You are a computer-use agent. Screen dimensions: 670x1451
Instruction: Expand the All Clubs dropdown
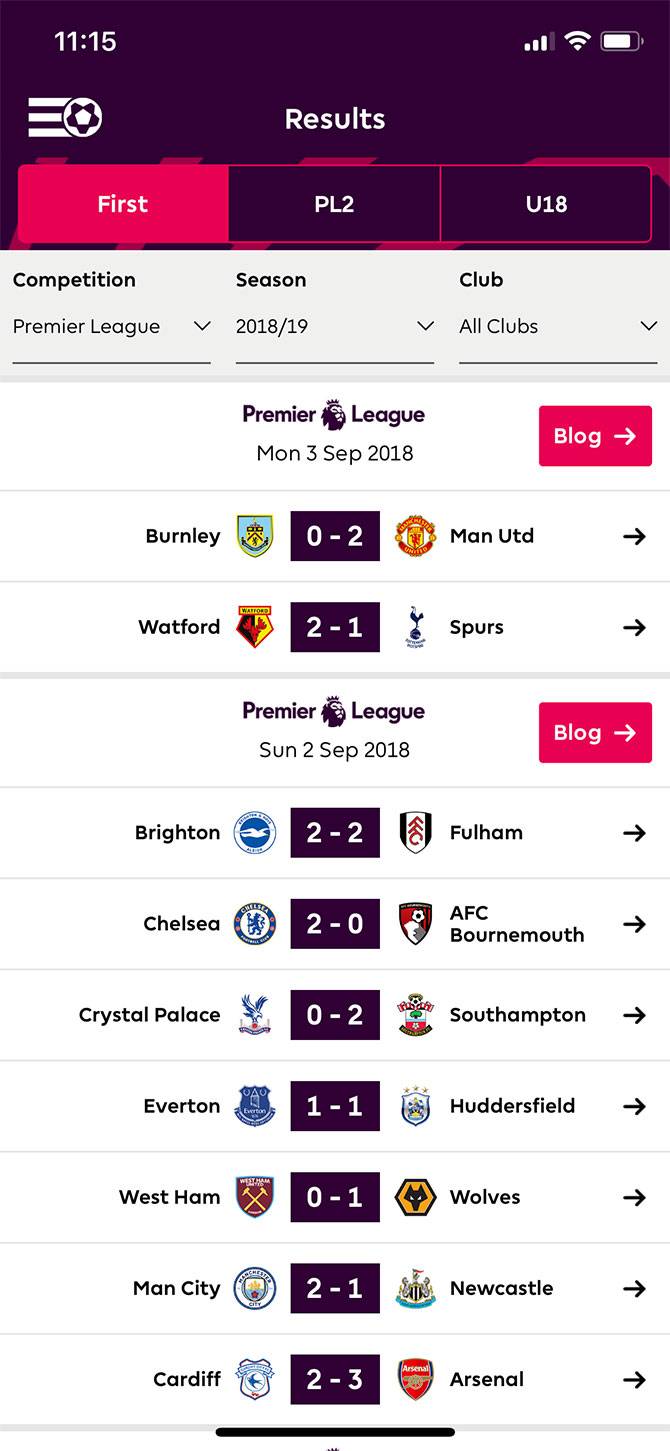point(557,327)
